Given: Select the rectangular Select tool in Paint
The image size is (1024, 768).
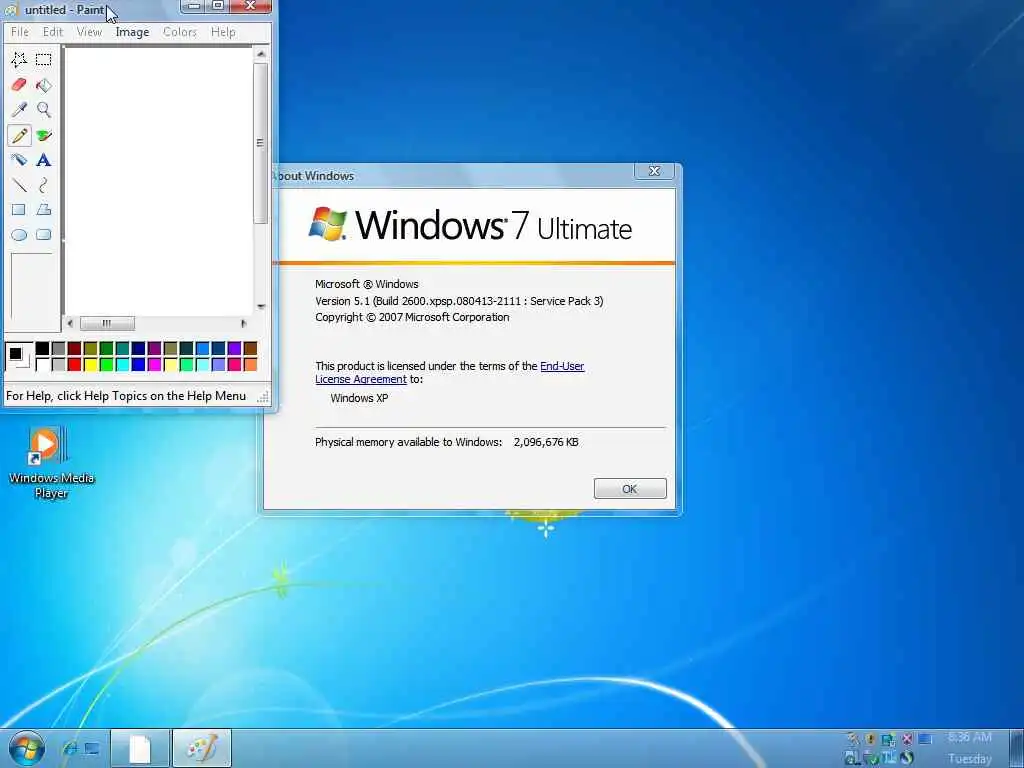Looking at the screenshot, I should pyautogui.click(x=44, y=59).
